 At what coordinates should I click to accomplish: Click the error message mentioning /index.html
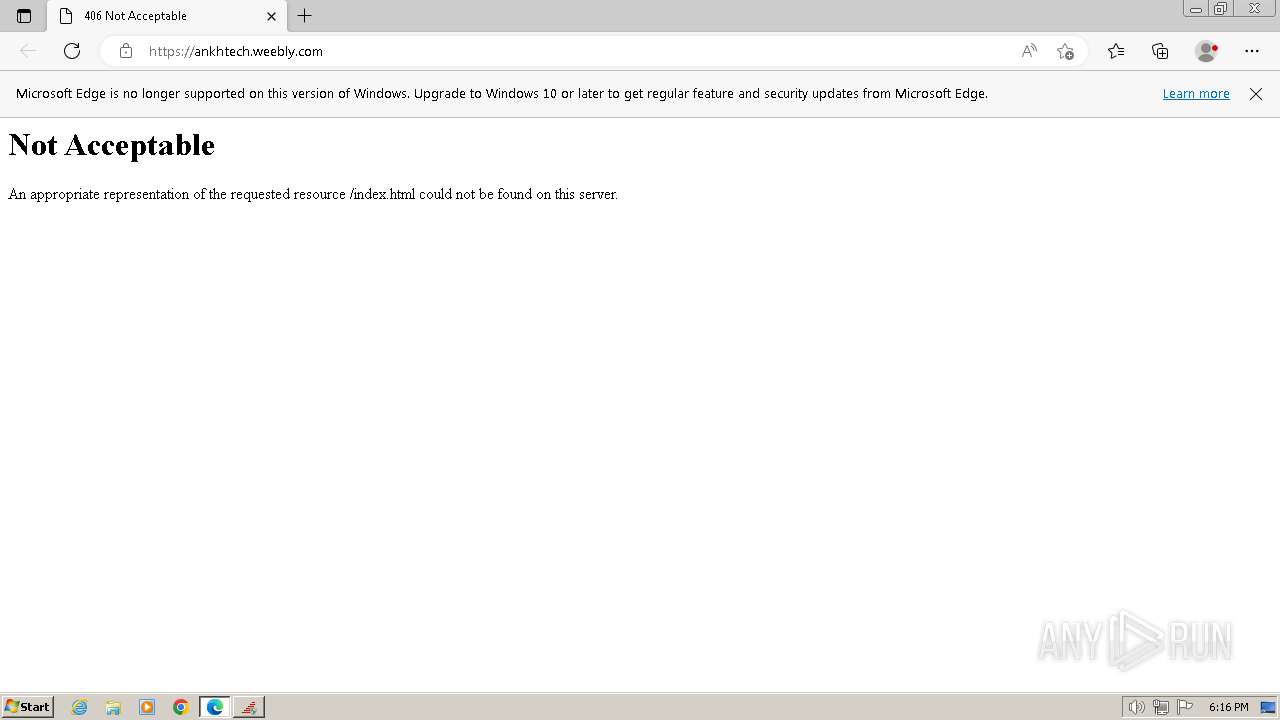[313, 194]
